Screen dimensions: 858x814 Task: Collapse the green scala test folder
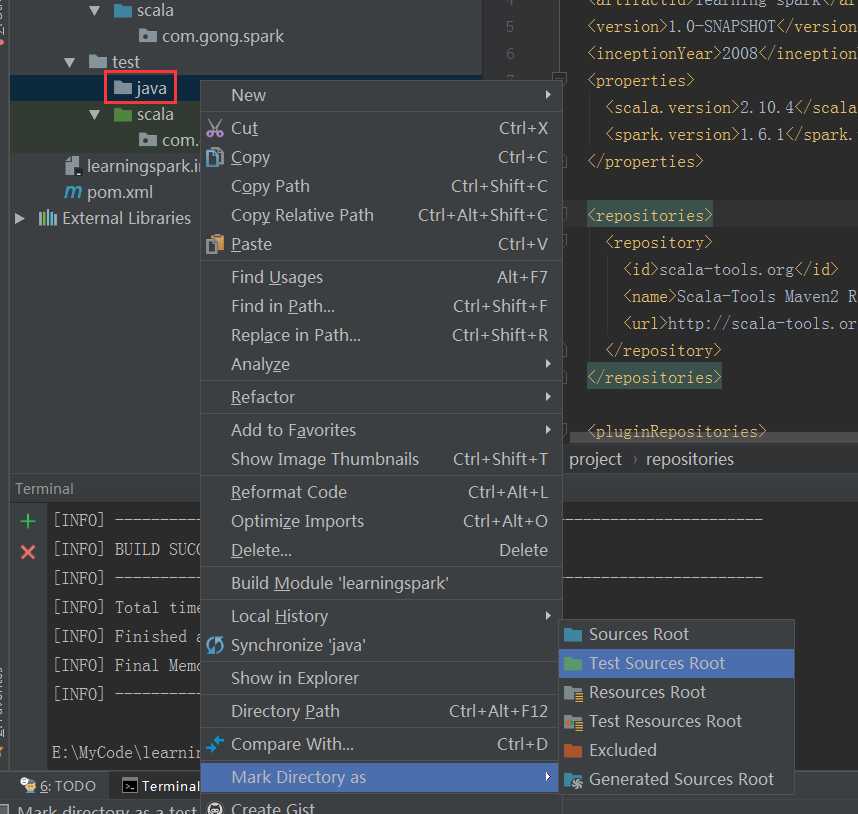tap(95, 114)
